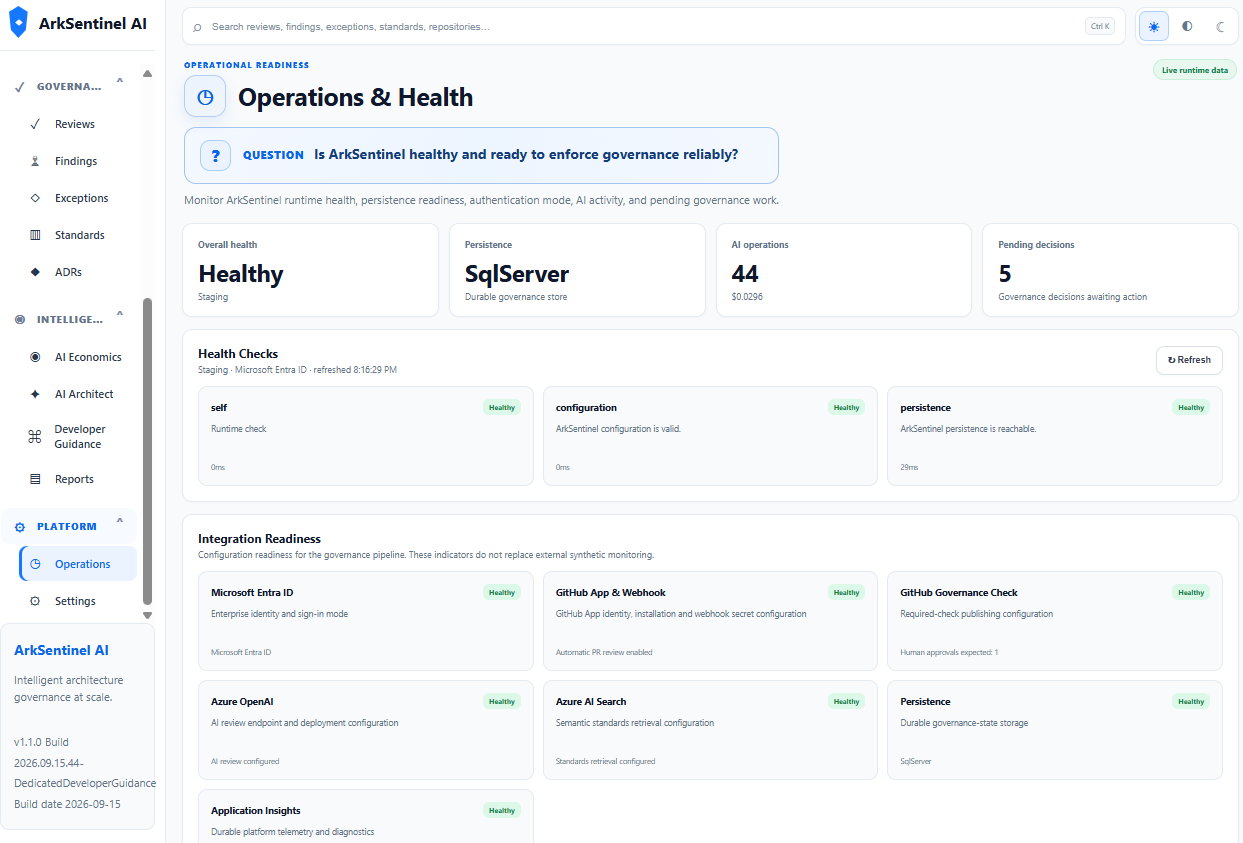Viewport: 1243px width, 843px height.
Task: Click the Settings gear icon in sidebar
Action: [x=35, y=601]
